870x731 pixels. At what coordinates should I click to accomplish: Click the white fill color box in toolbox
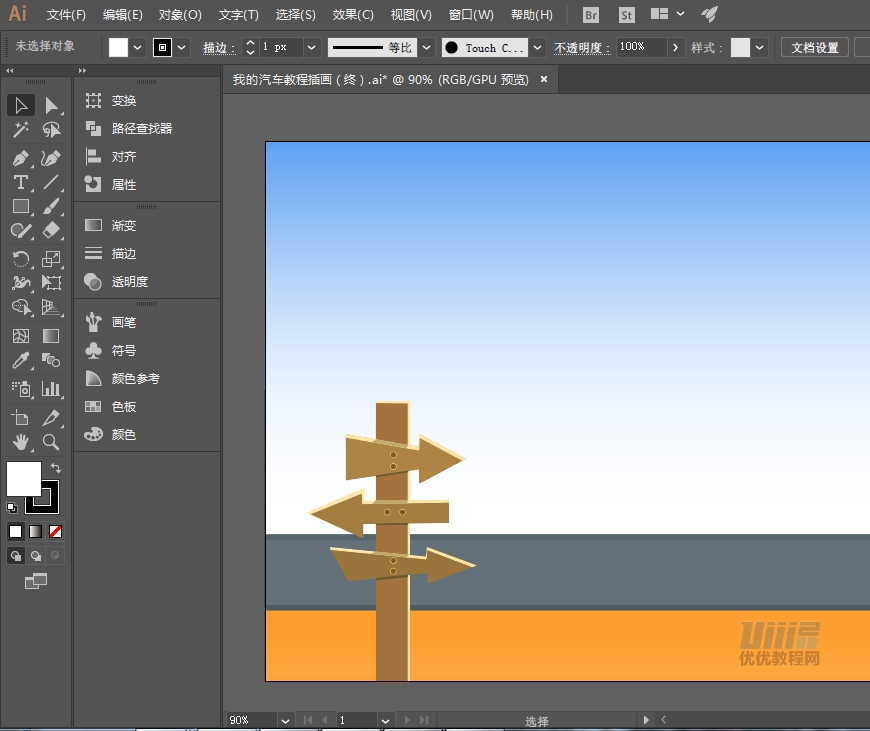pos(23,478)
